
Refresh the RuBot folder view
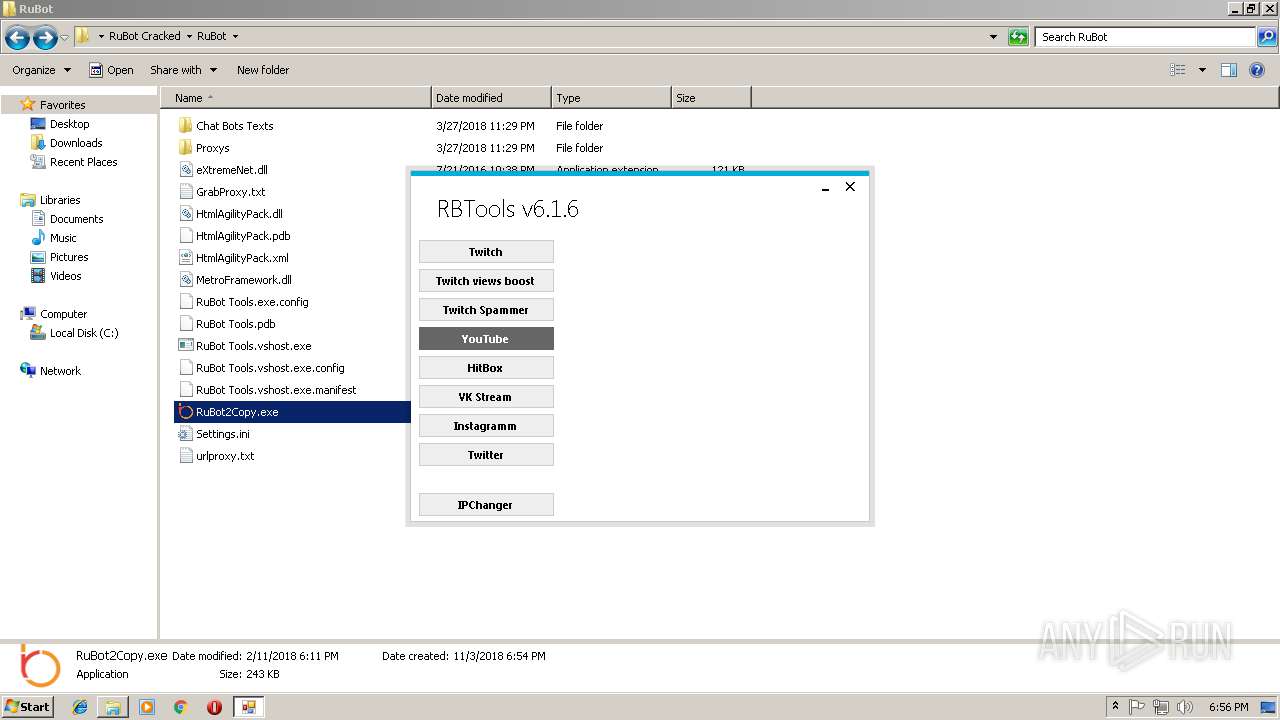pos(1018,37)
